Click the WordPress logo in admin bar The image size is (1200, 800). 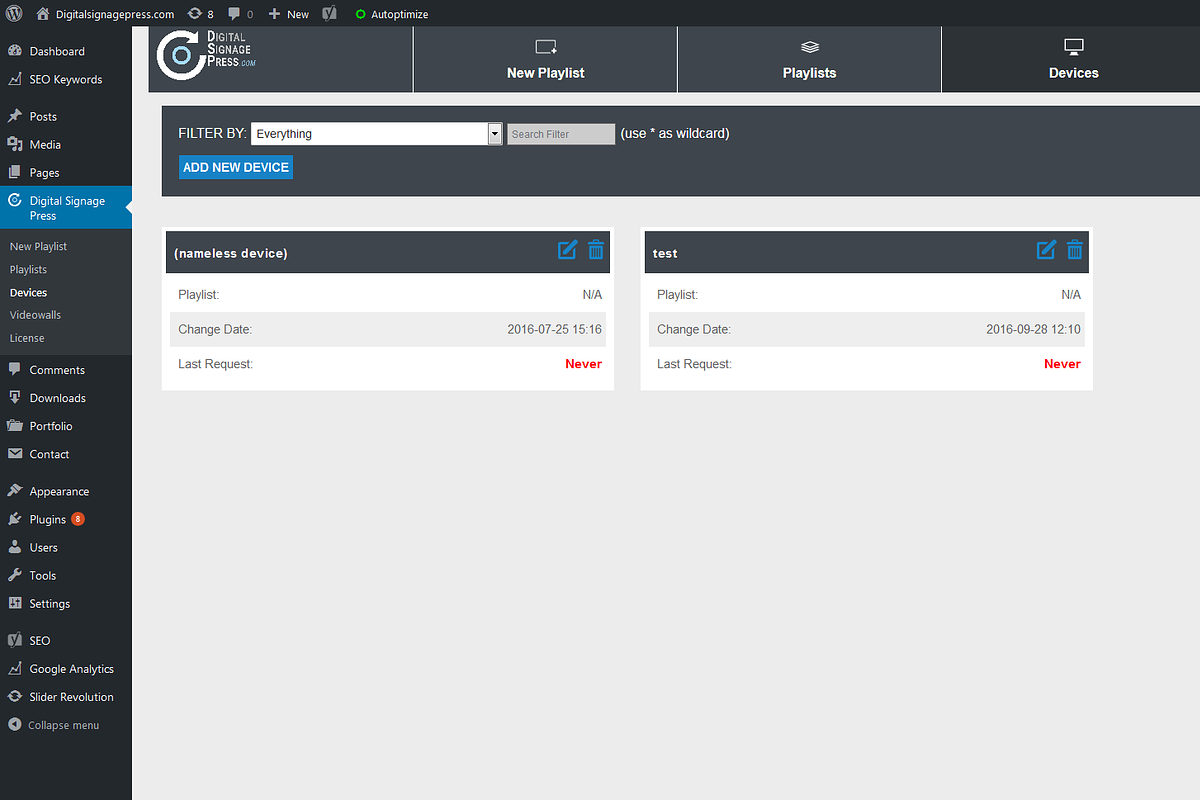coord(14,14)
